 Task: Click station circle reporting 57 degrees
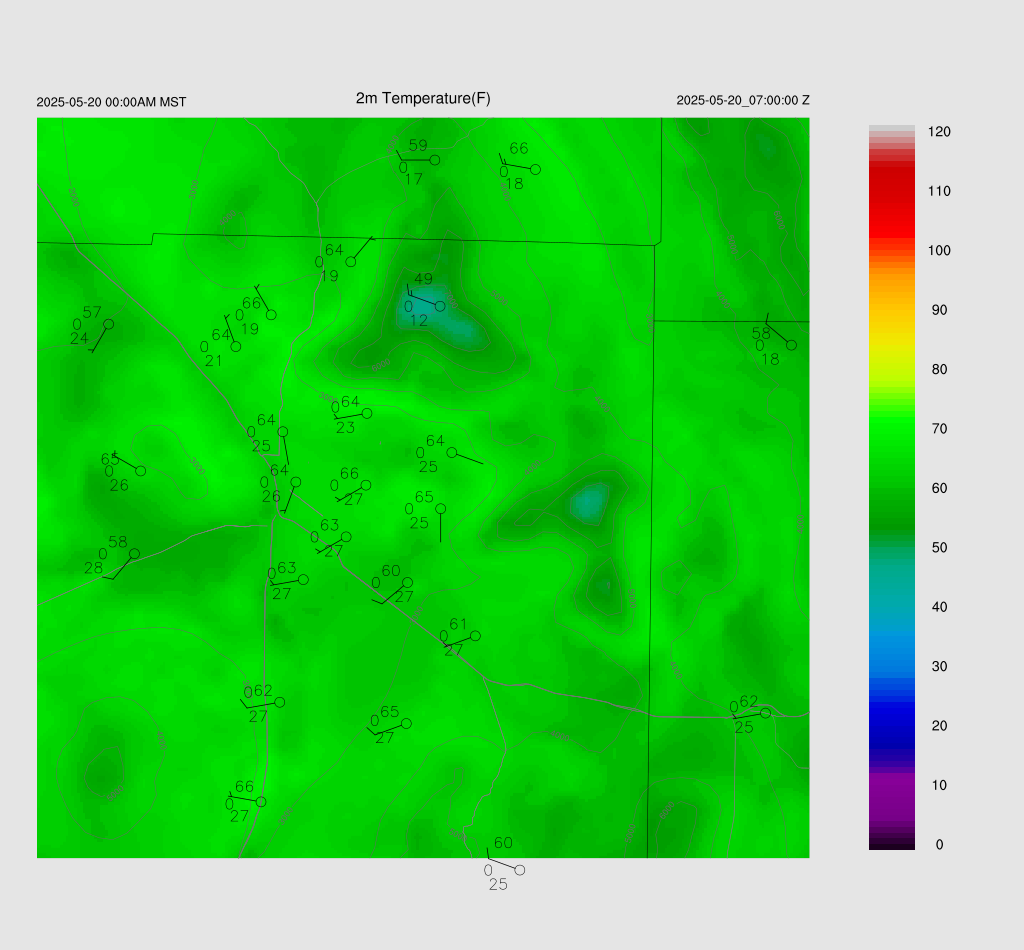(x=109, y=325)
